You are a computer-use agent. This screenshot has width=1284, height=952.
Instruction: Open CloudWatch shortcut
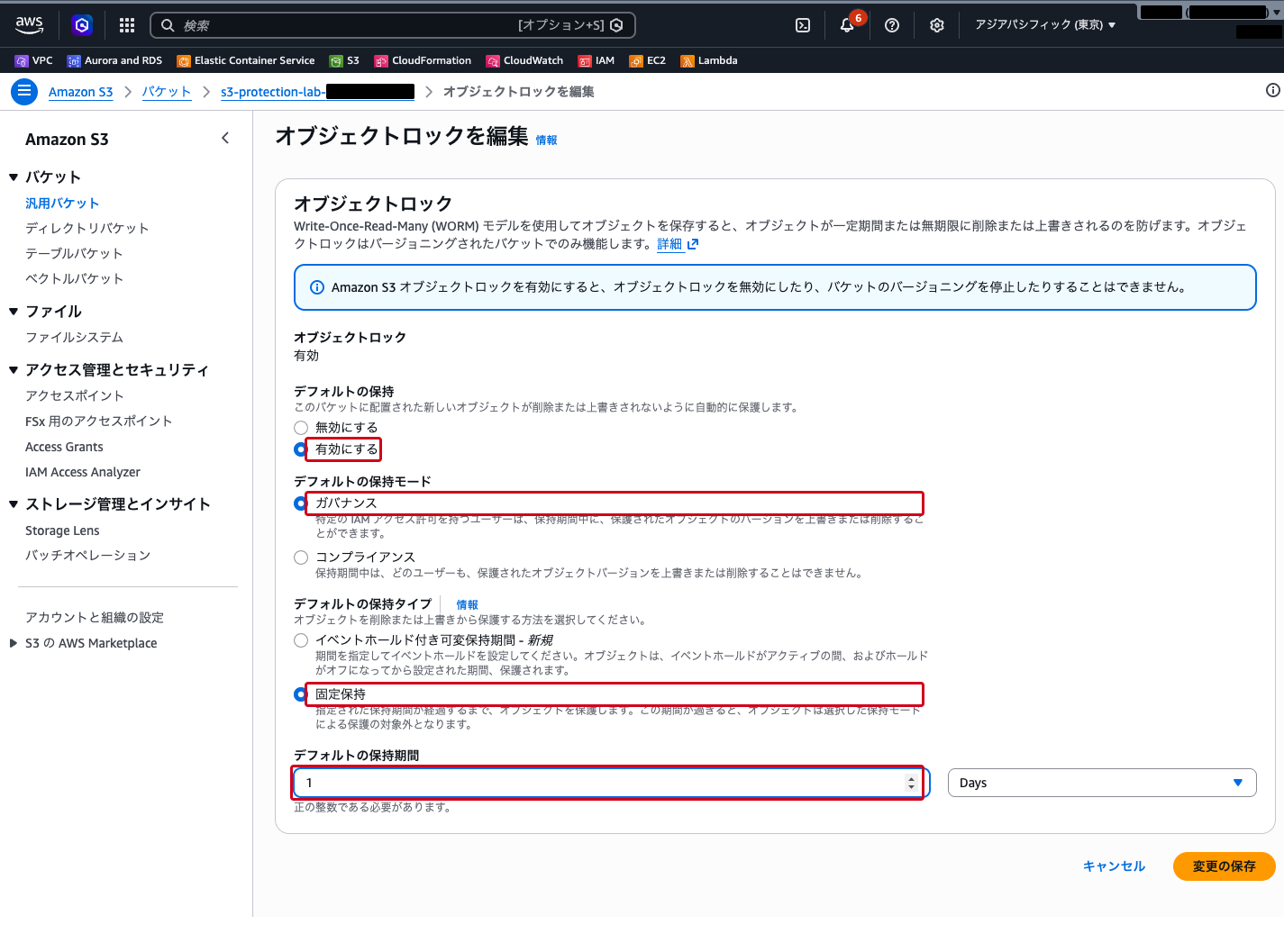[x=524, y=60]
